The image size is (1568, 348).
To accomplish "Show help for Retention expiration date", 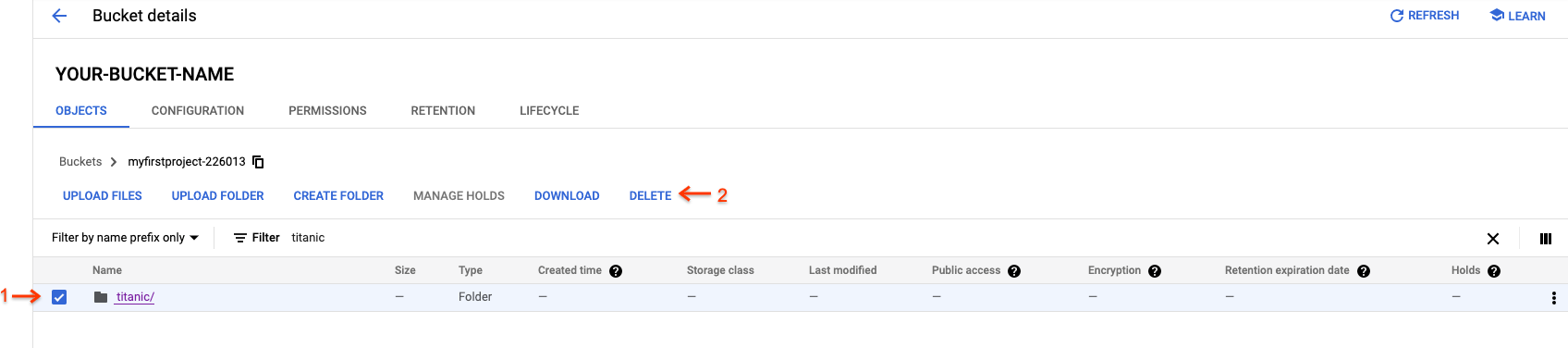I will tap(1364, 271).
